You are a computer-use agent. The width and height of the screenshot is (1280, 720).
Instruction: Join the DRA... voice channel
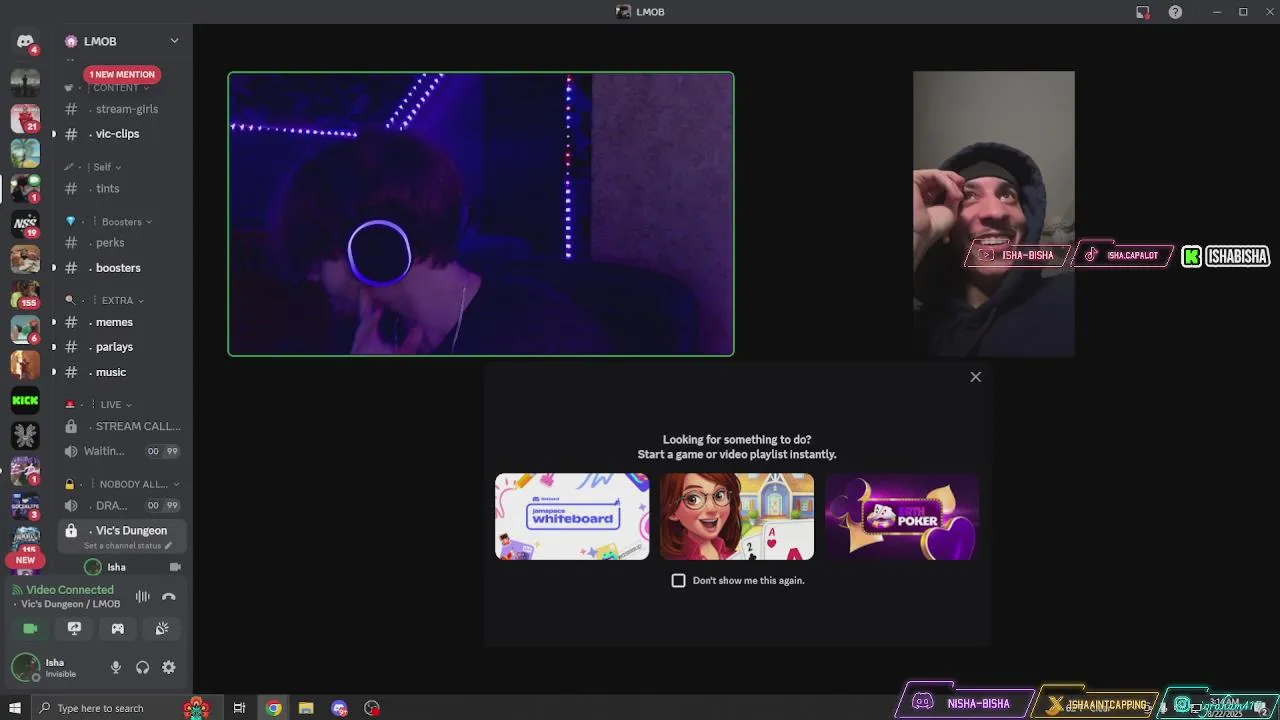[x=122, y=506]
